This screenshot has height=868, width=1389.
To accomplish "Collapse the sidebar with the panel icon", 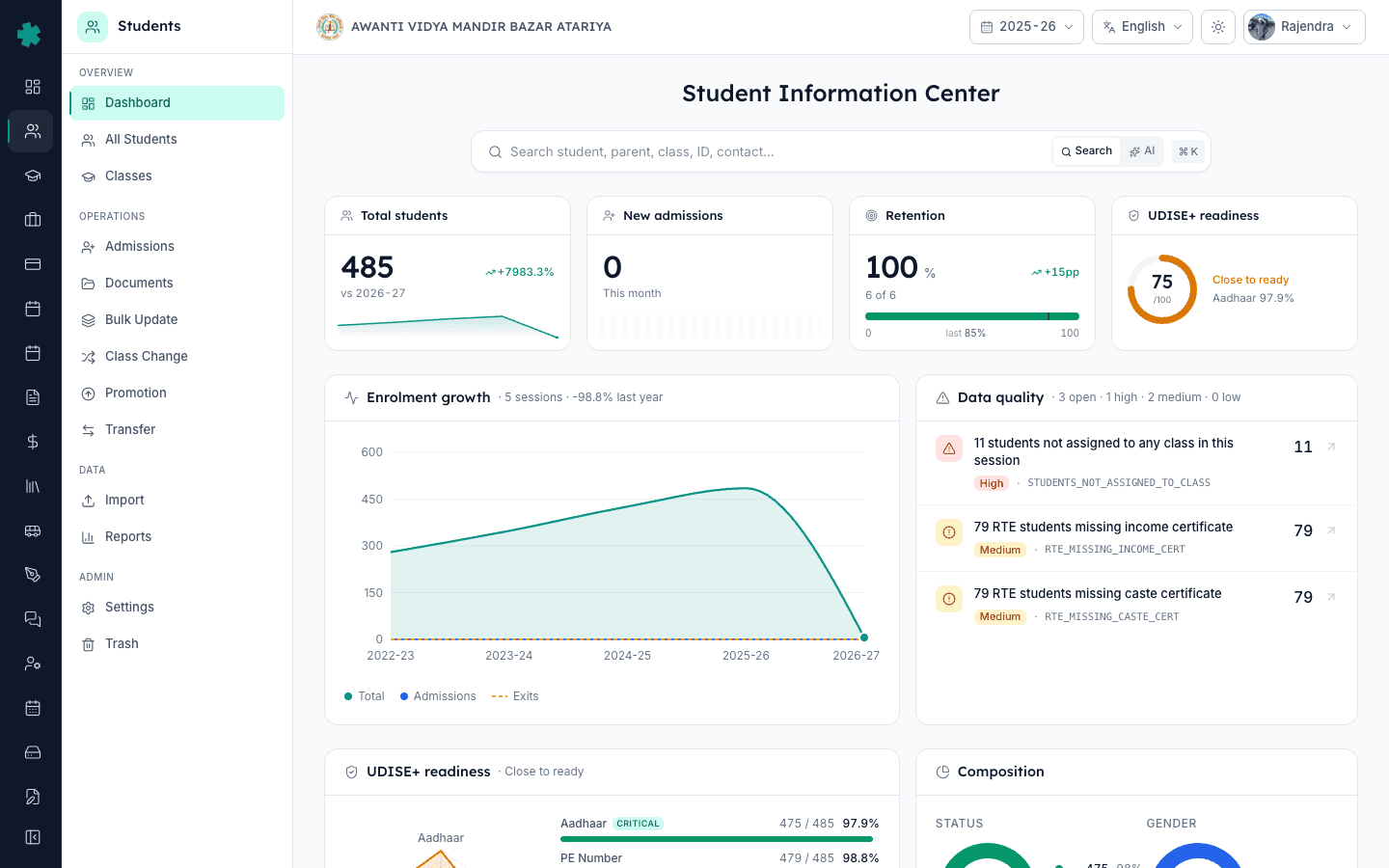I will pyautogui.click(x=33, y=837).
